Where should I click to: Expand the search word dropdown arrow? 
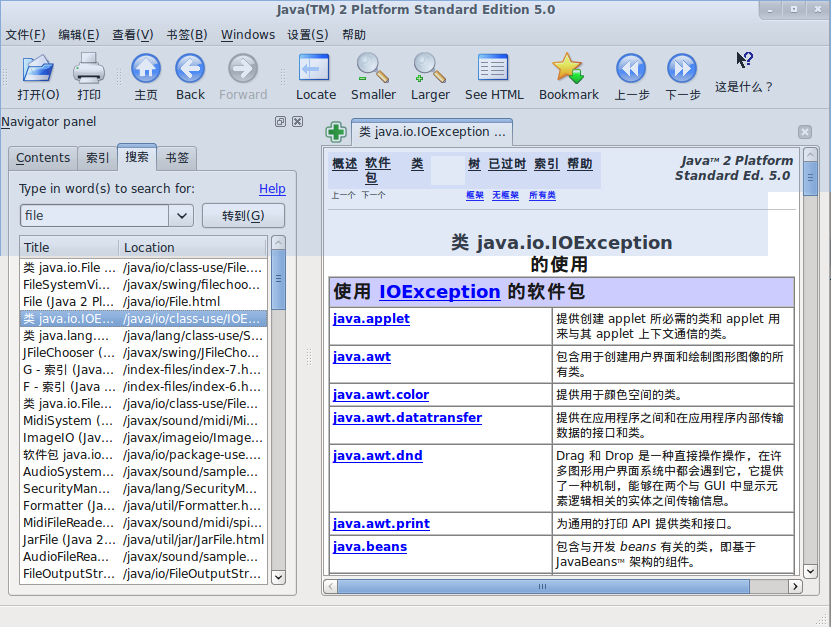(181, 215)
